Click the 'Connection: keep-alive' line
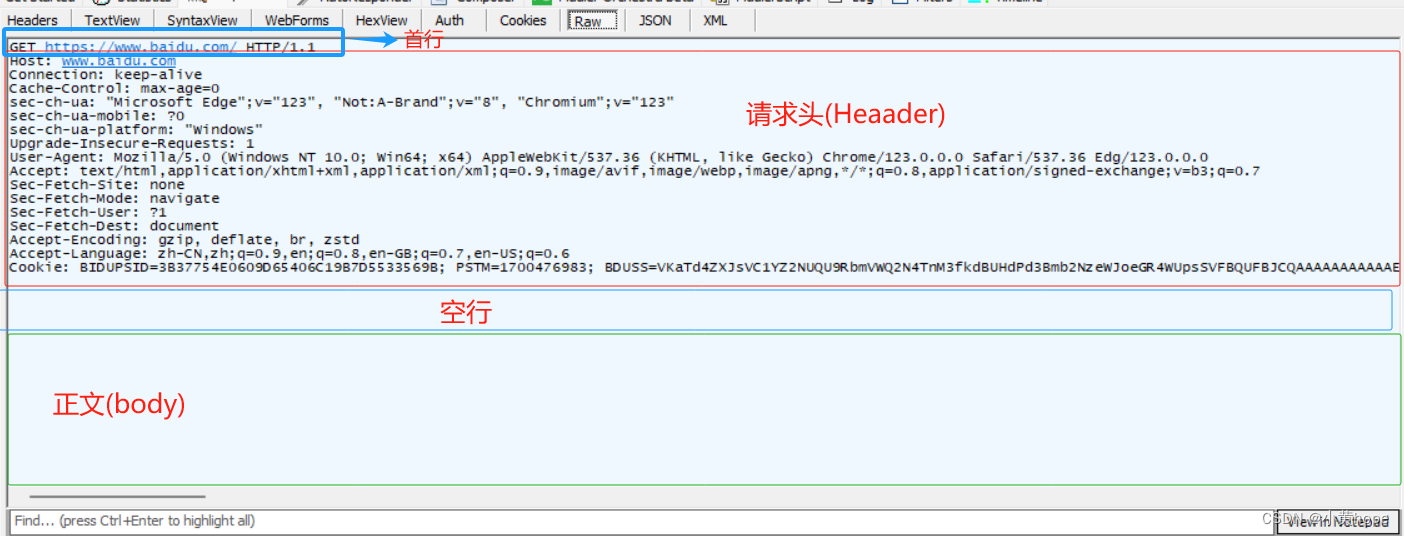Viewport: 1404px width, 536px height. (105, 75)
